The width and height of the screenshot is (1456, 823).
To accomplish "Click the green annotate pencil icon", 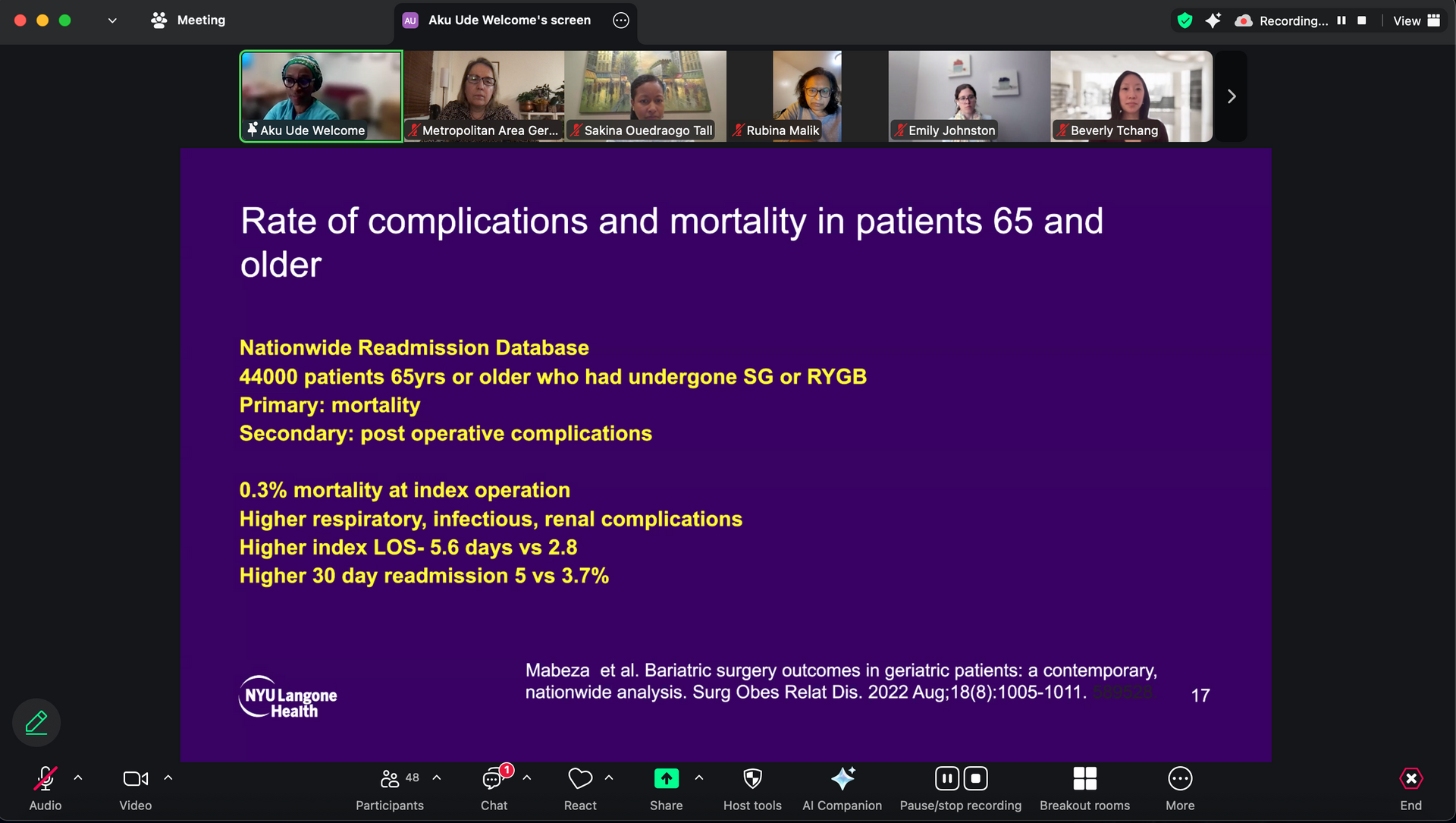I will 36,722.
